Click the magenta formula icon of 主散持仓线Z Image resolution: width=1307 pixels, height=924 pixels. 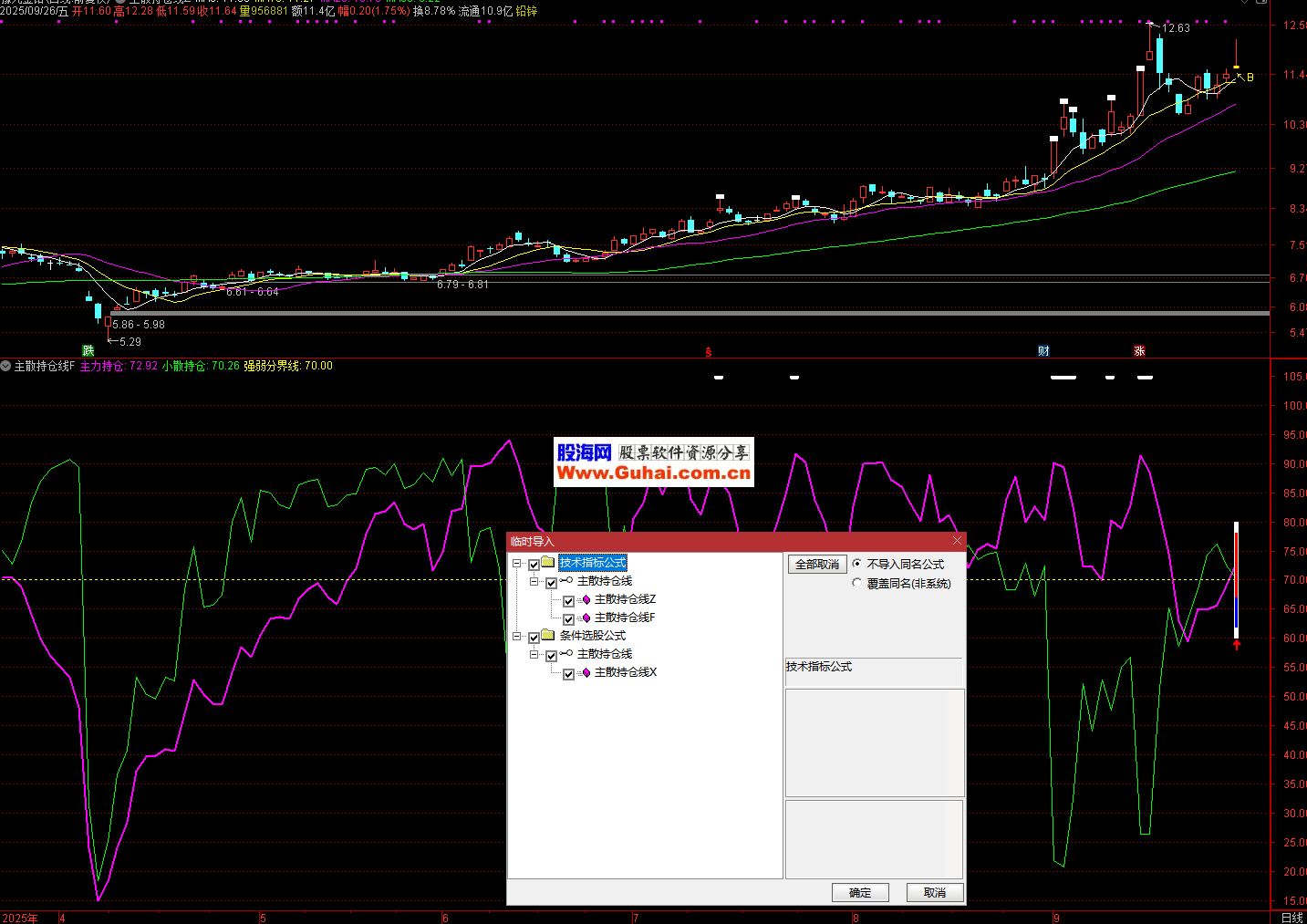tap(586, 599)
